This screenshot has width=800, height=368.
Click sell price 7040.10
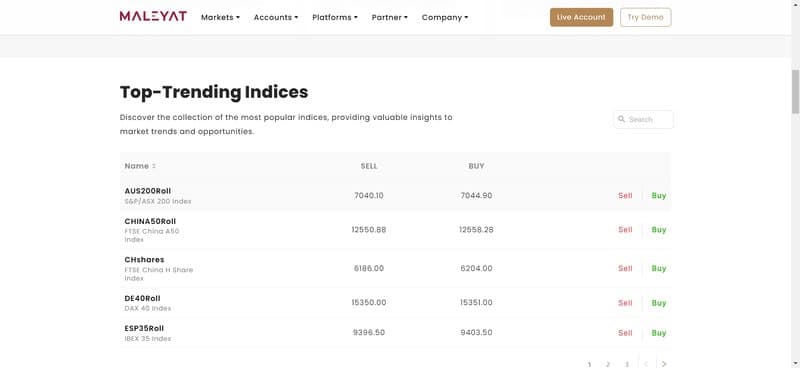pyautogui.click(x=369, y=195)
